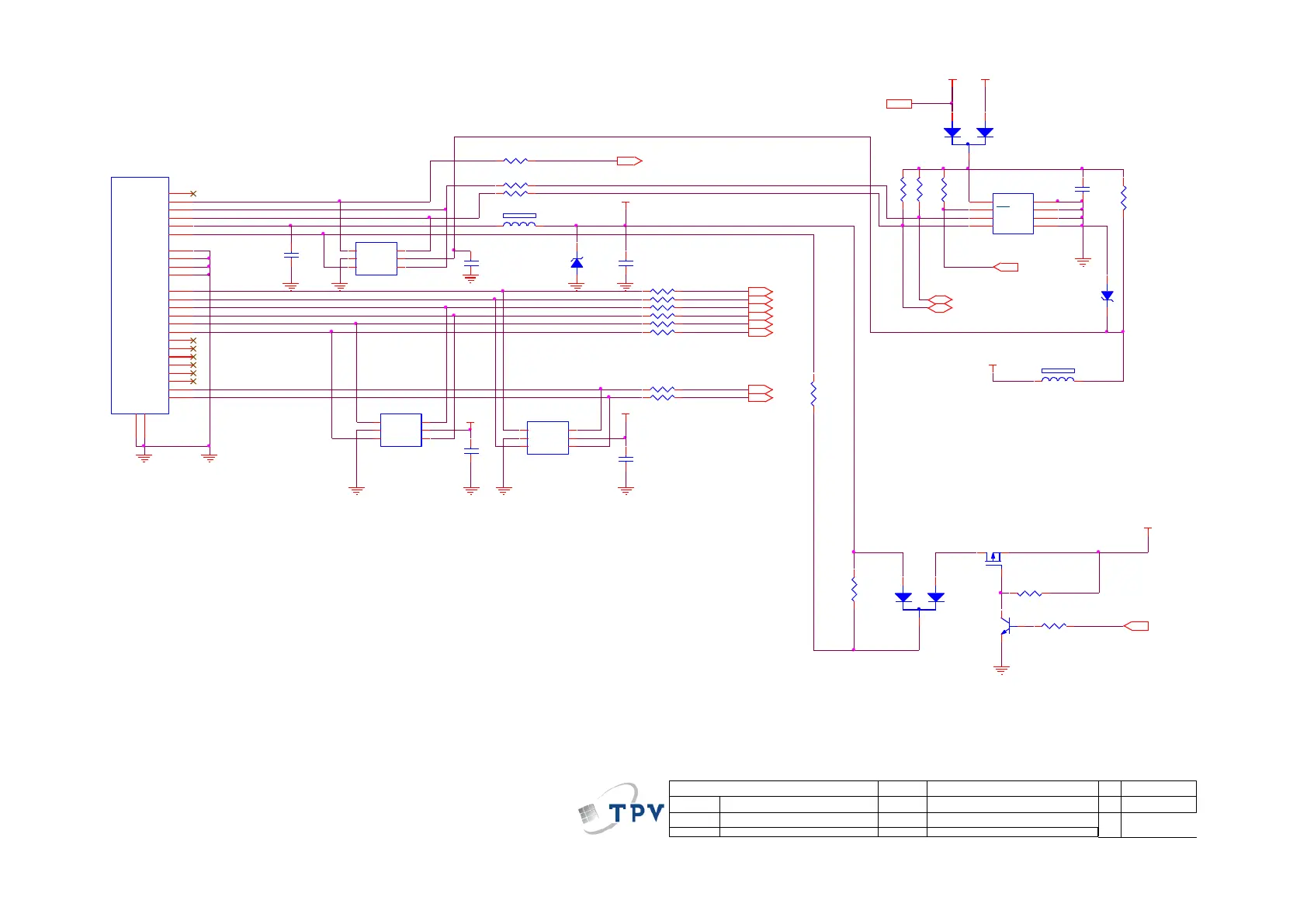The width and height of the screenshot is (1307, 924).
Task: Select the vertical resistor on the long center line
Action: [813, 393]
